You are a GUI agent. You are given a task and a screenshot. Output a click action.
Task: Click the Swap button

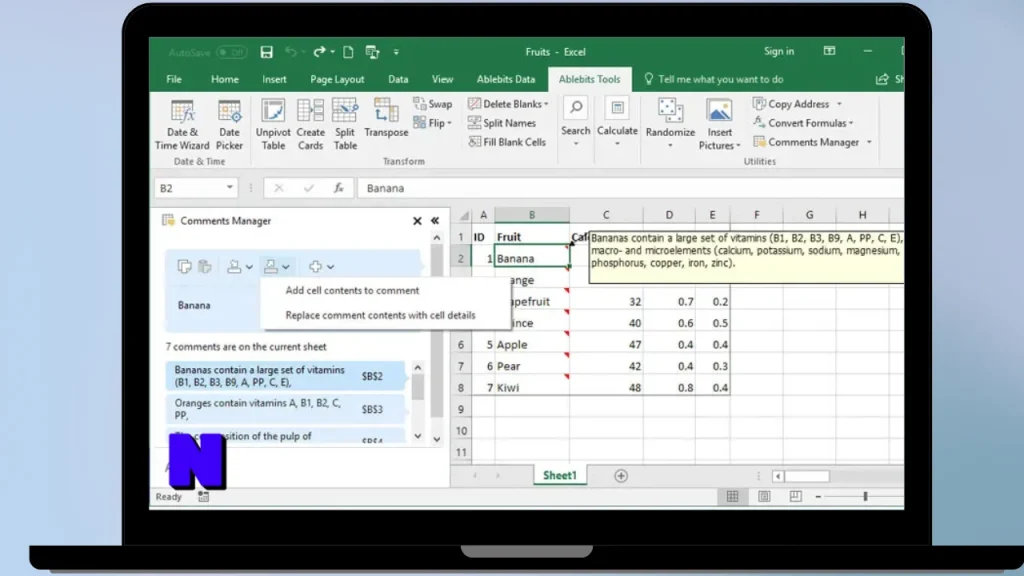coord(433,104)
